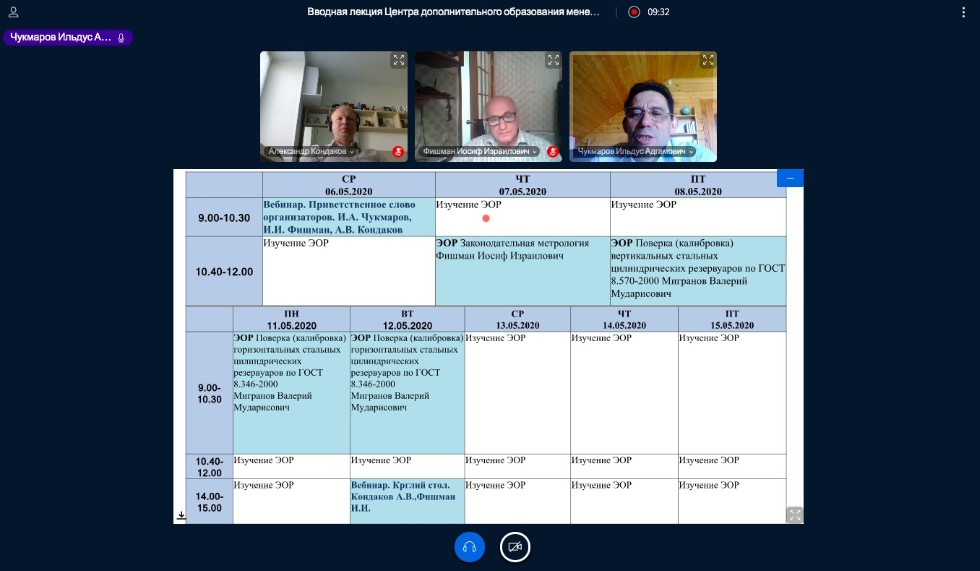Toggle the headphones listen-only audio button
The height and width of the screenshot is (571, 980).
point(469,547)
